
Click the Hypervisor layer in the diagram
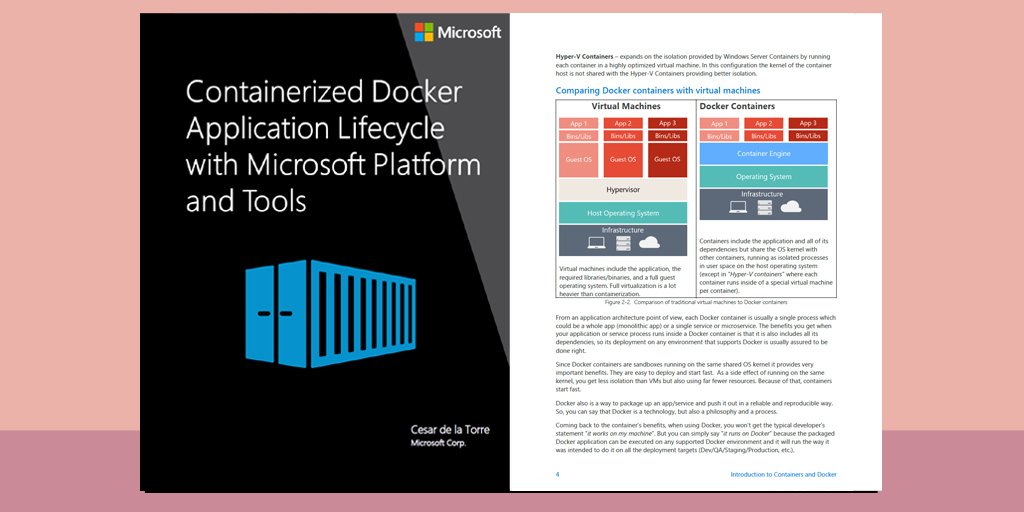tap(623, 189)
